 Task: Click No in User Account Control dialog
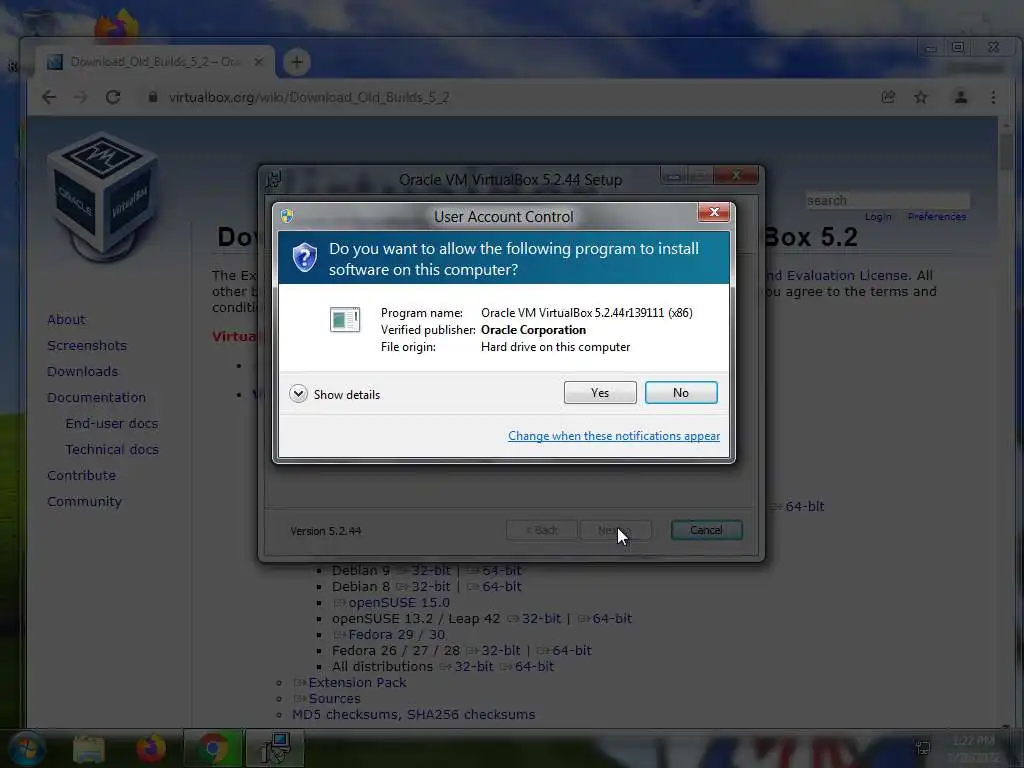(x=680, y=392)
